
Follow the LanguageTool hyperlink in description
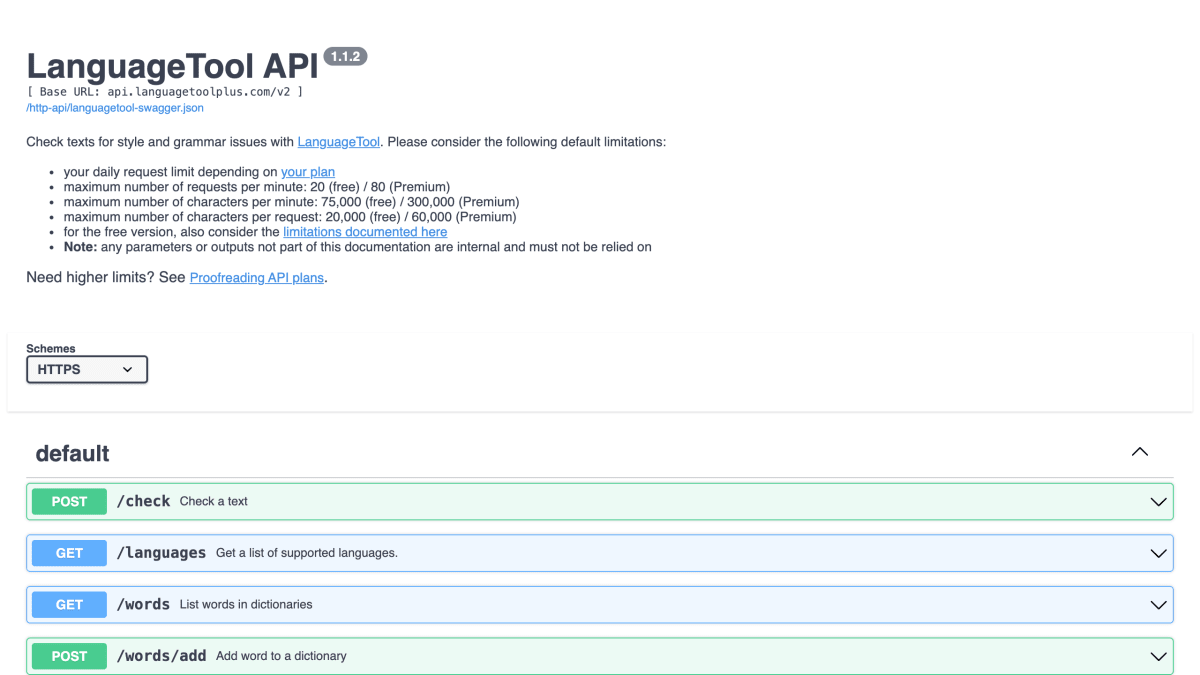pos(339,142)
